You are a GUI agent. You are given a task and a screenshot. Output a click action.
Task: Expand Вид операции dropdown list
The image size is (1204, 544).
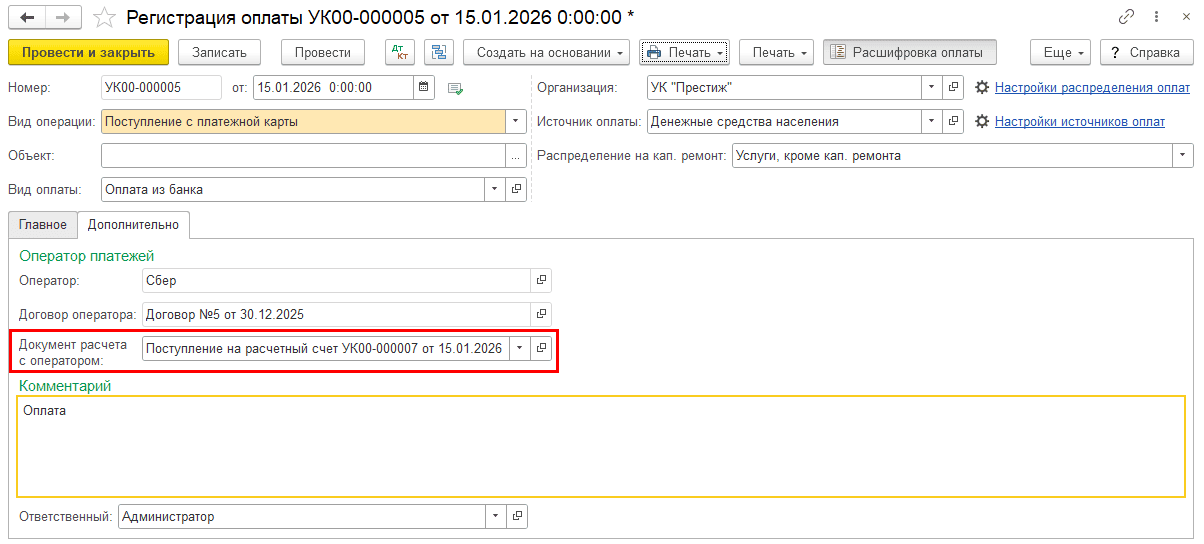[517, 122]
